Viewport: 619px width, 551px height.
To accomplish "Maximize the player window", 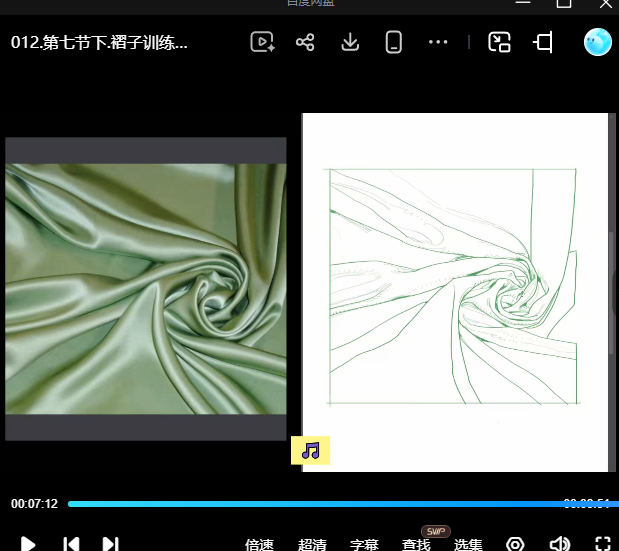I will coord(564,4).
